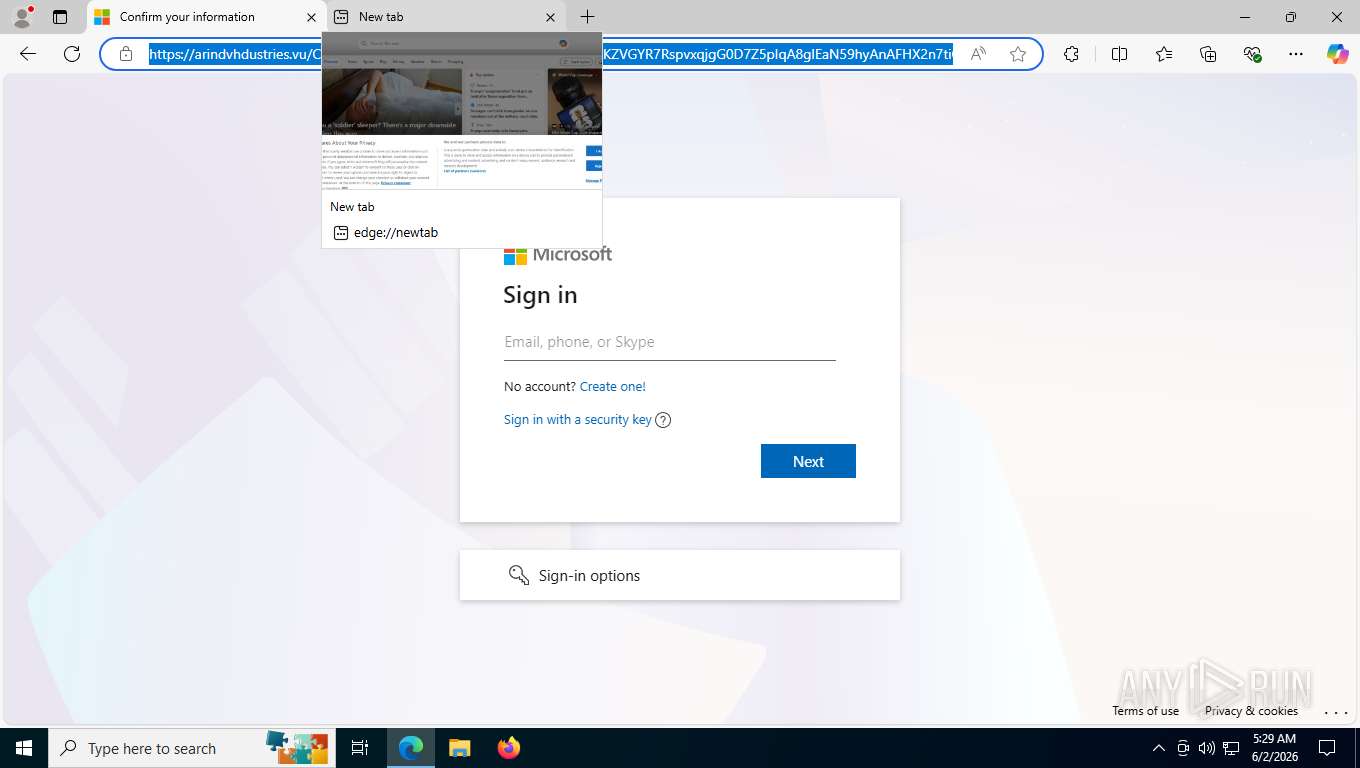Open the footer ellipsis more options

click(x=1336, y=712)
